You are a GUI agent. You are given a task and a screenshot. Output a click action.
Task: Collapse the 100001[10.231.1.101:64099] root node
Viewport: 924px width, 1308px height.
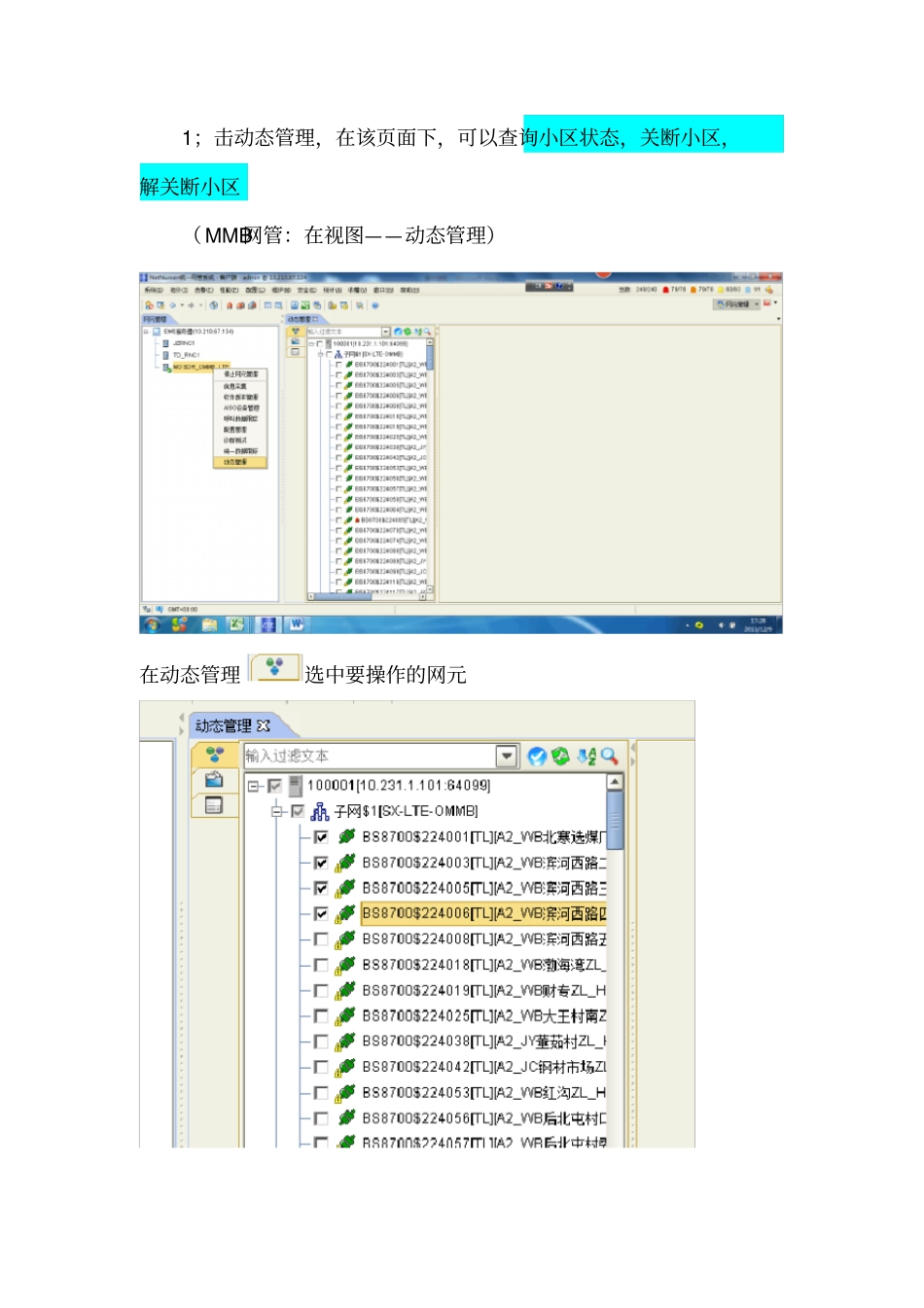pyautogui.click(x=253, y=786)
